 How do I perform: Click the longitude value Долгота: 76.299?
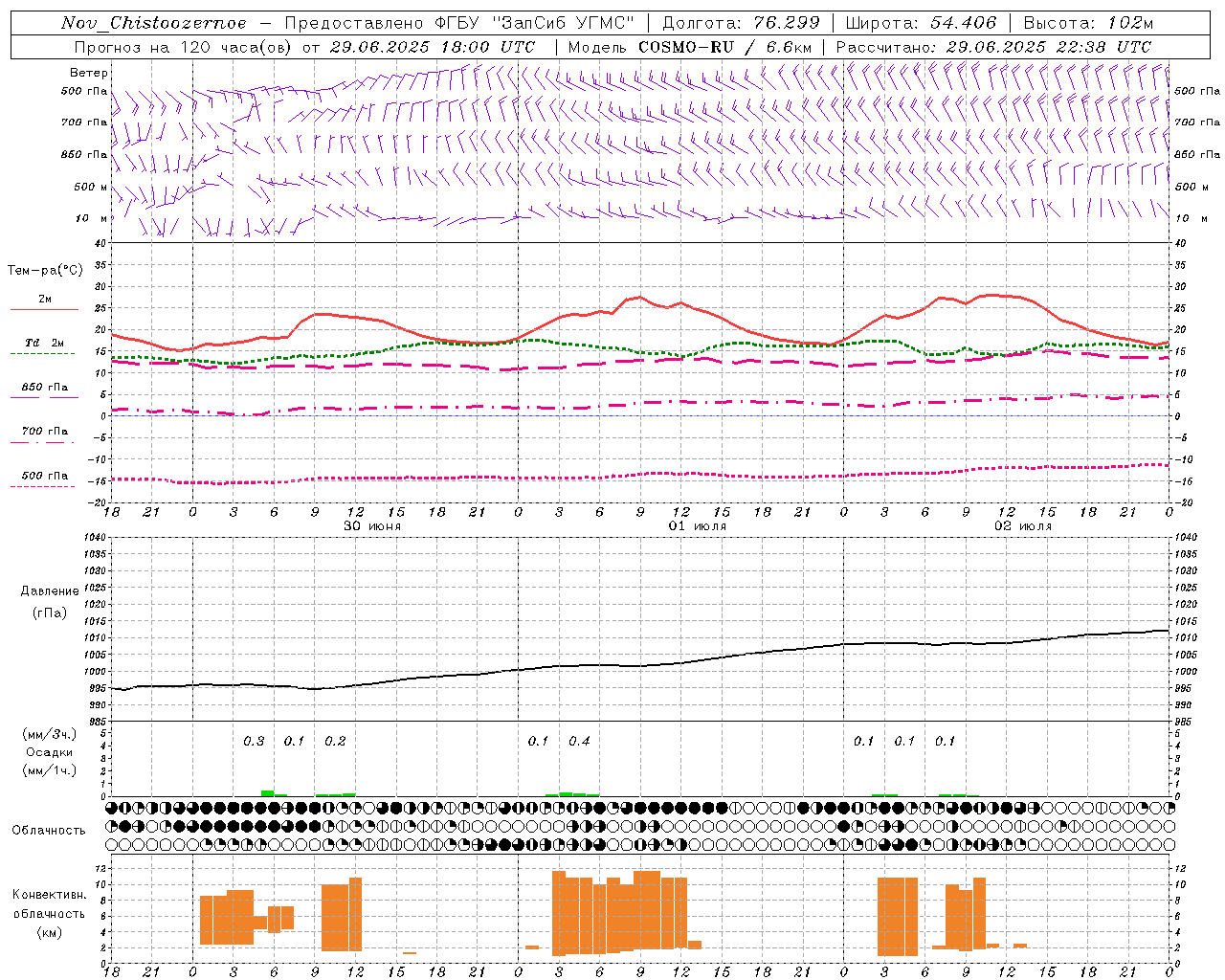740,23
